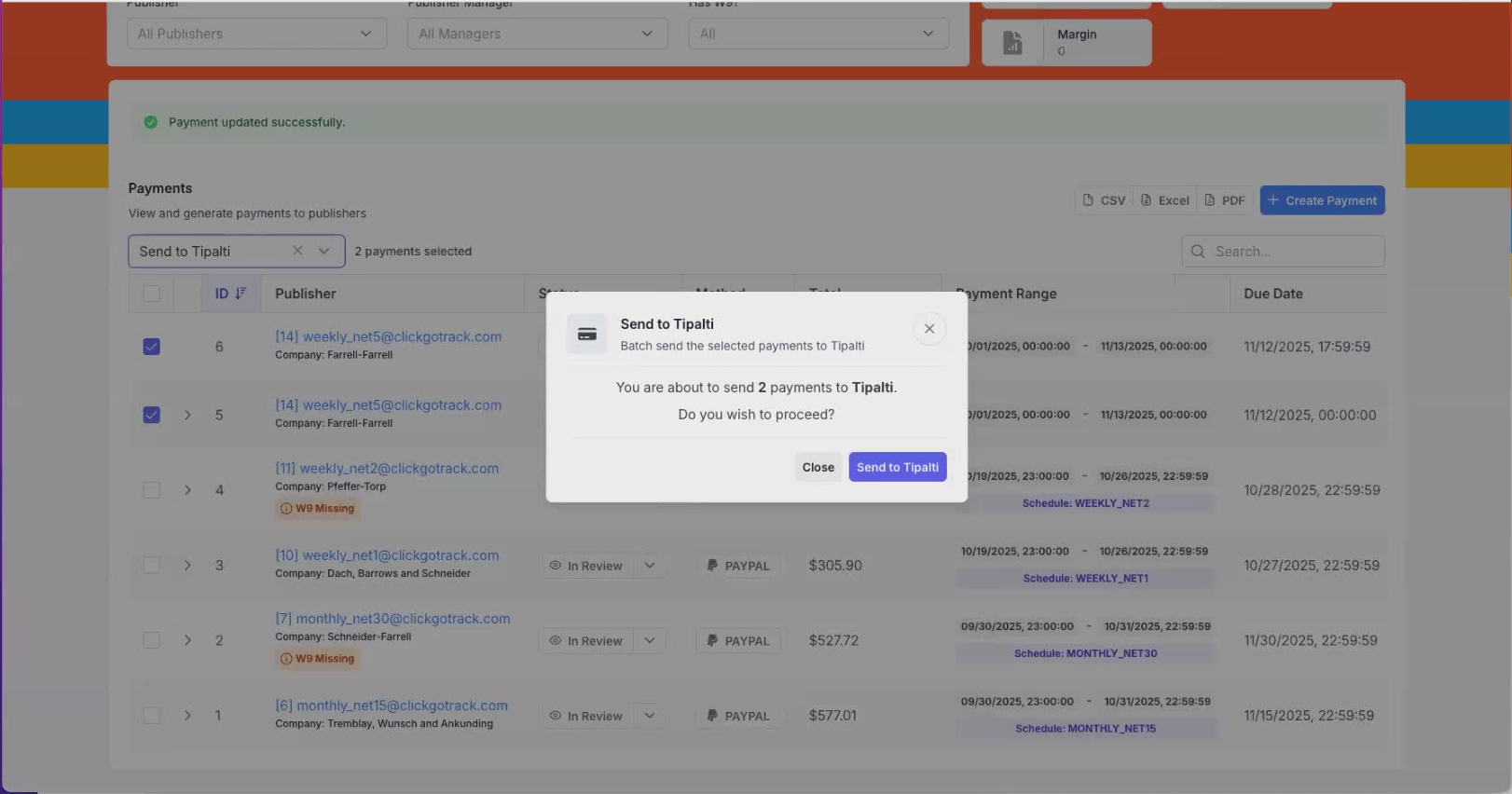Open the In Review status dropdown for payment 2
1512x794 pixels.
(650, 641)
